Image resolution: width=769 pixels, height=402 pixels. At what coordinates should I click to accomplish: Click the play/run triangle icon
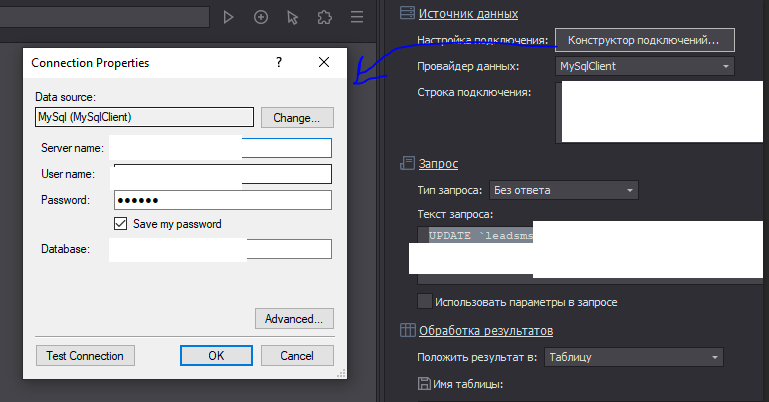pos(228,17)
